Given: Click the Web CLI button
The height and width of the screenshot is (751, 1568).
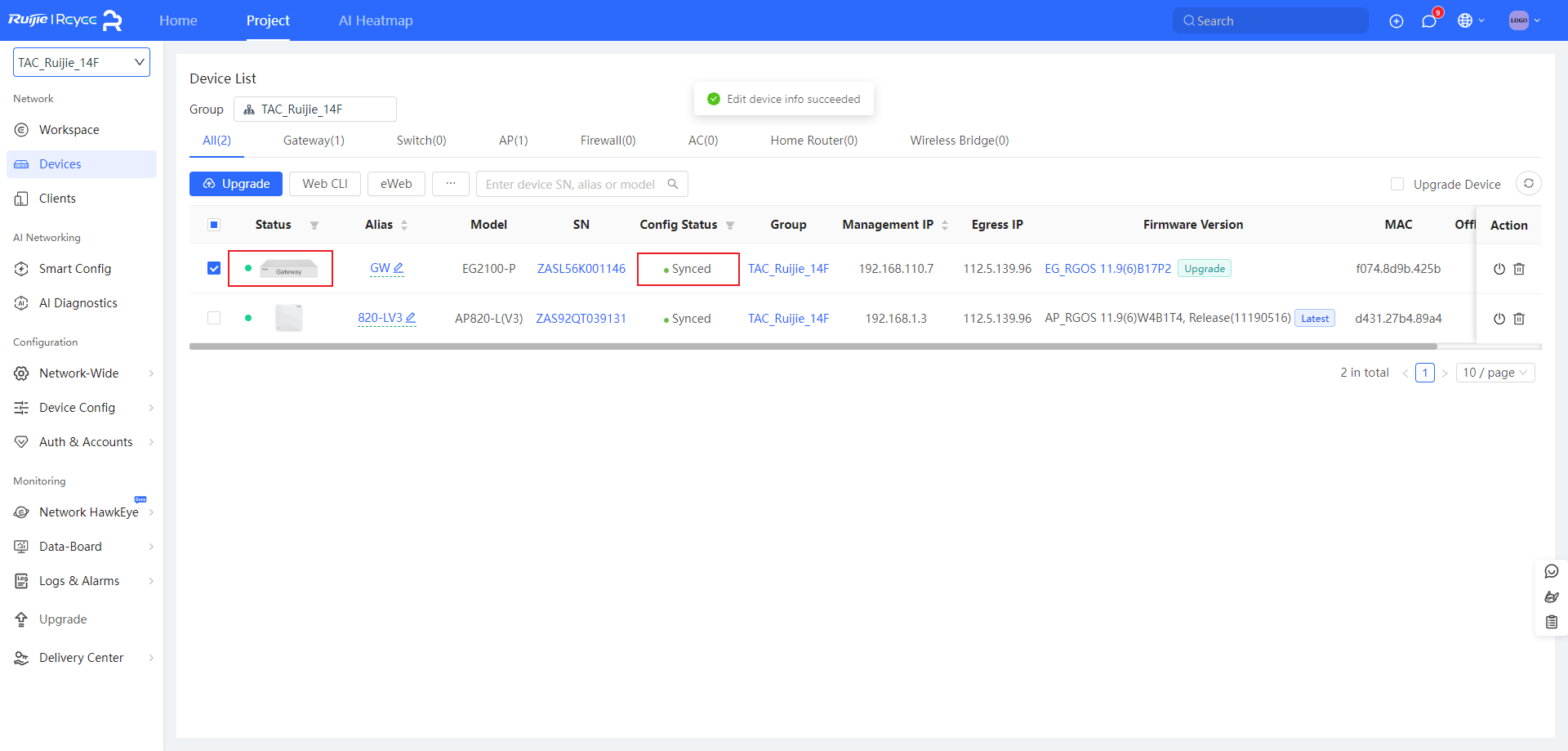Looking at the screenshot, I should click(325, 184).
